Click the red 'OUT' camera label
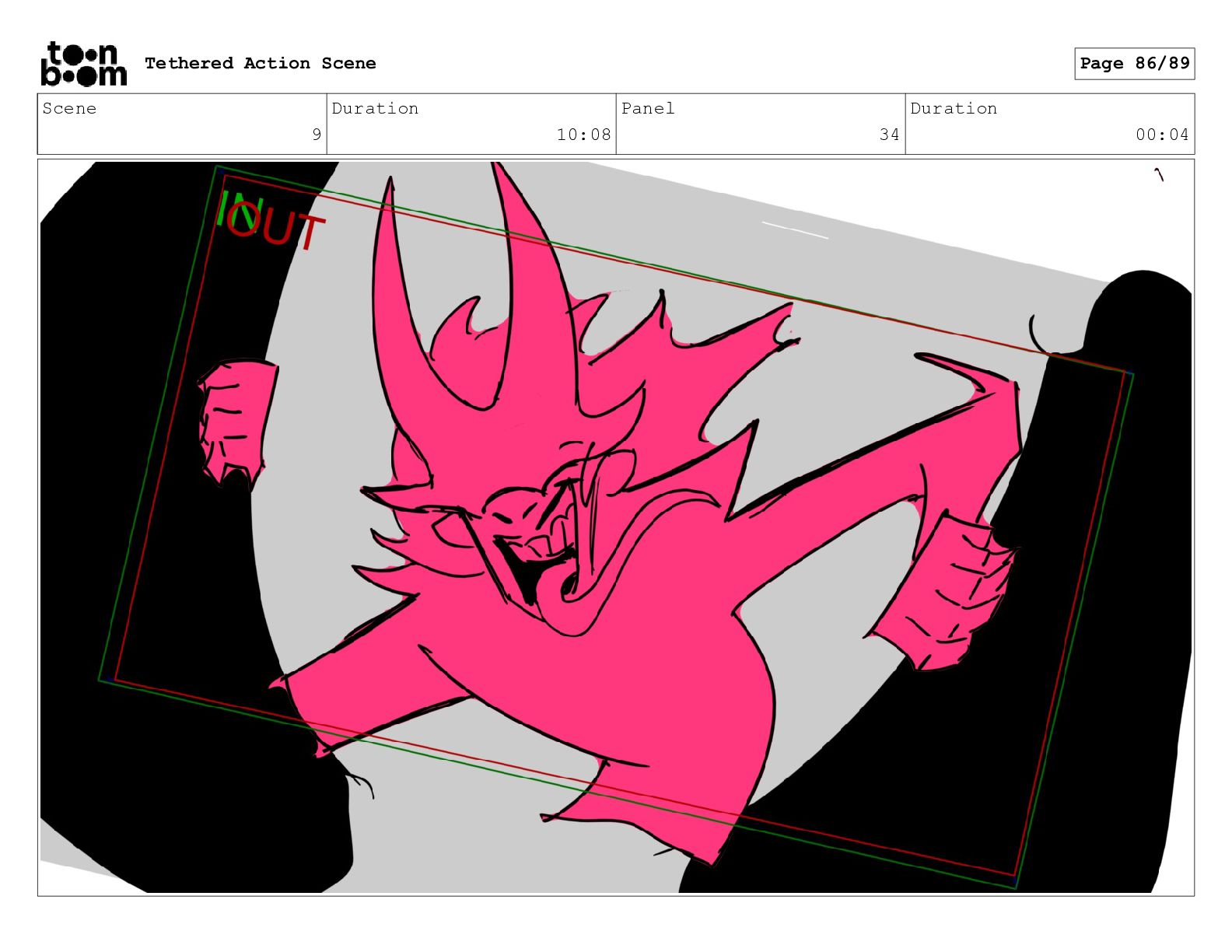The height and width of the screenshot is (952, 1232). coord(276,226)
